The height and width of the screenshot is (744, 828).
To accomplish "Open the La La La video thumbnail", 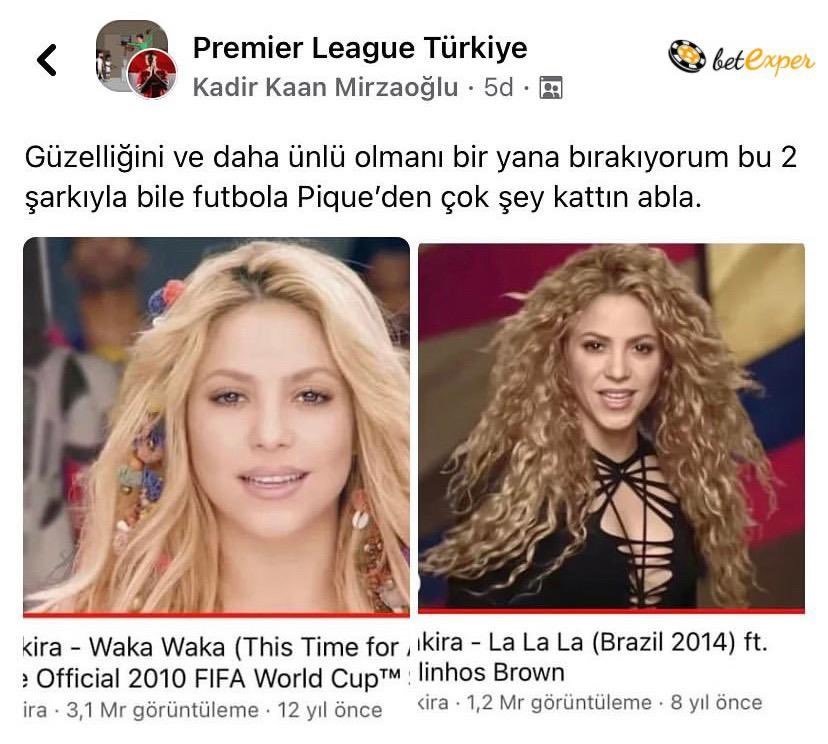I will (611, 426).
